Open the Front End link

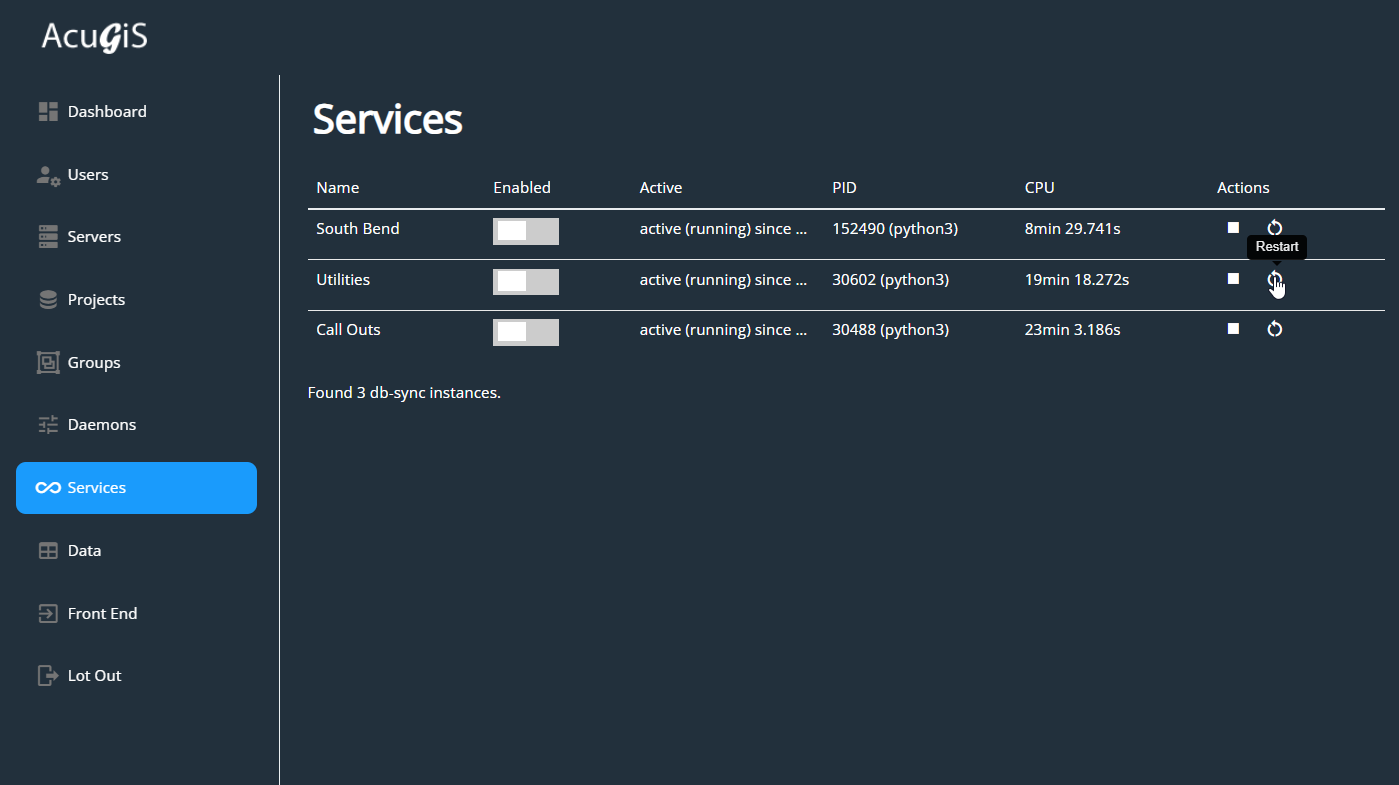coord(102,614)
